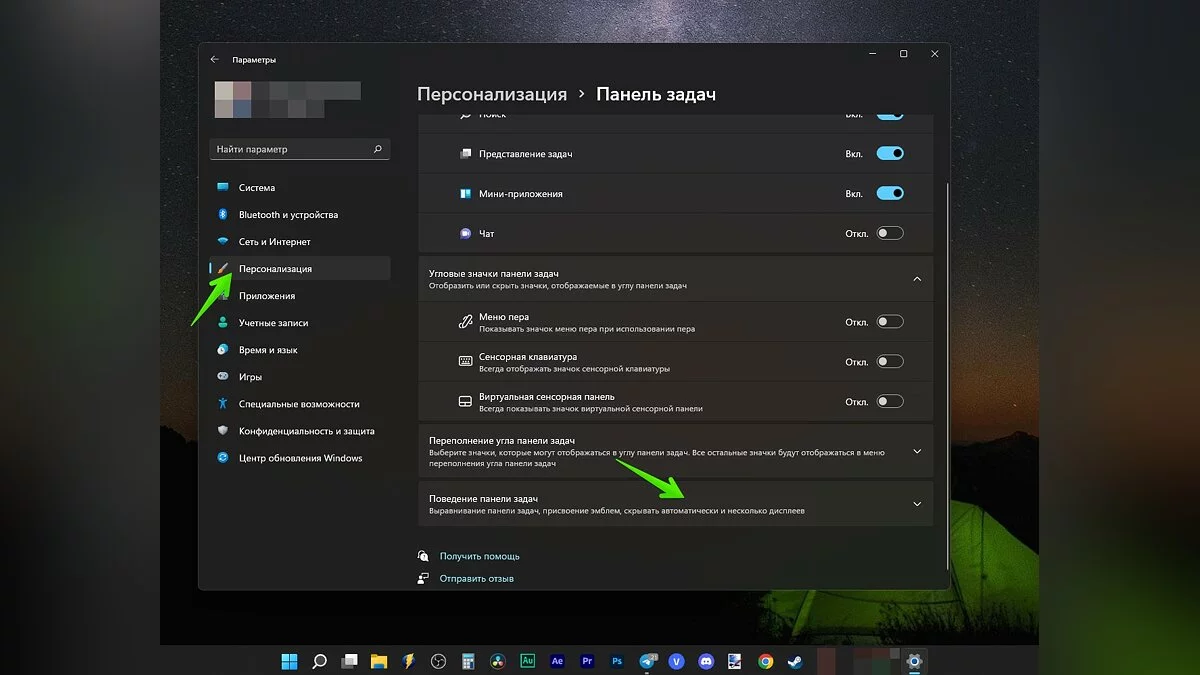Click the Windows Start button
Viewport: 1200px width, 675px height.
(x=289, y=661)
